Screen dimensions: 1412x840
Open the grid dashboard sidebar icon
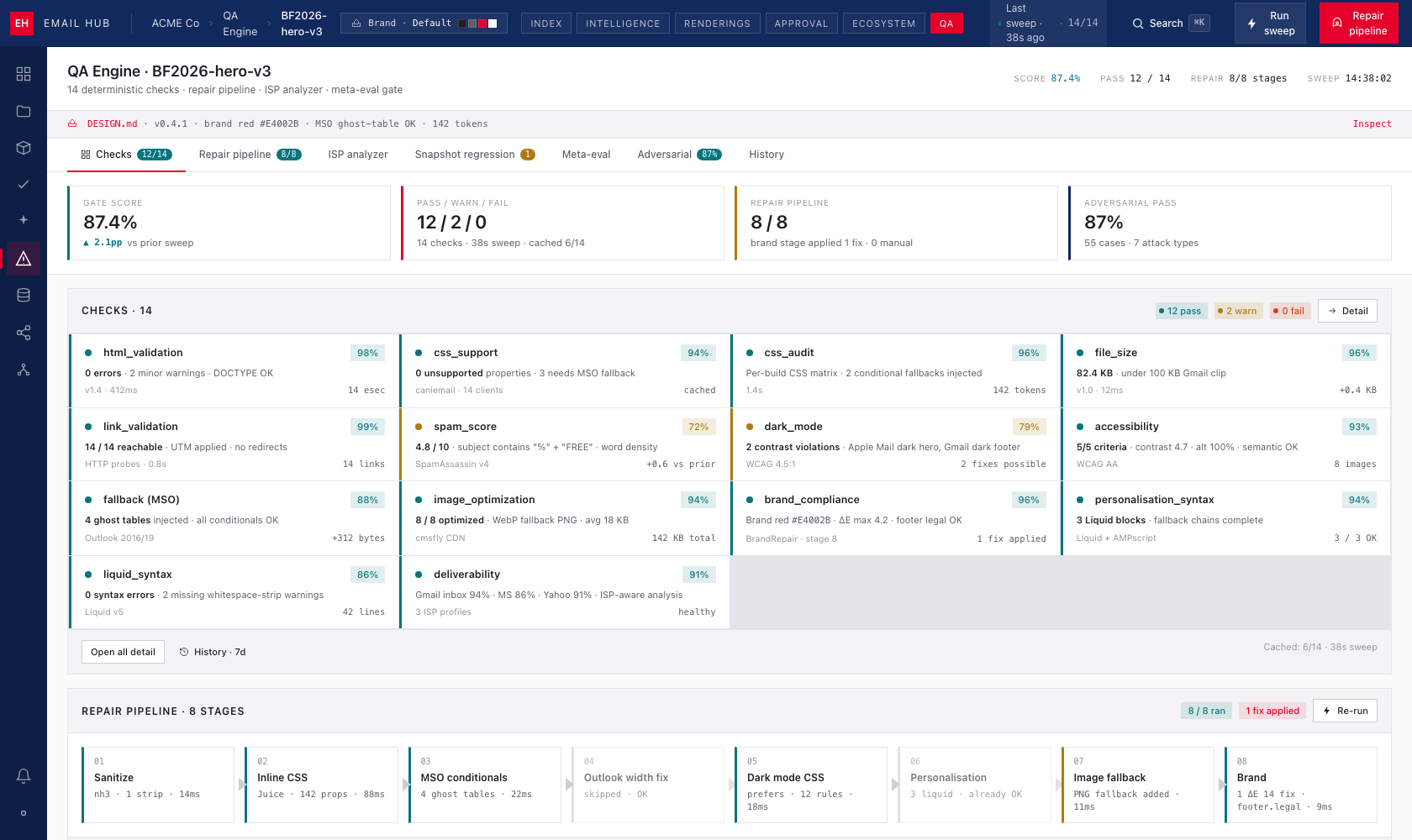[x=24, y=74]
